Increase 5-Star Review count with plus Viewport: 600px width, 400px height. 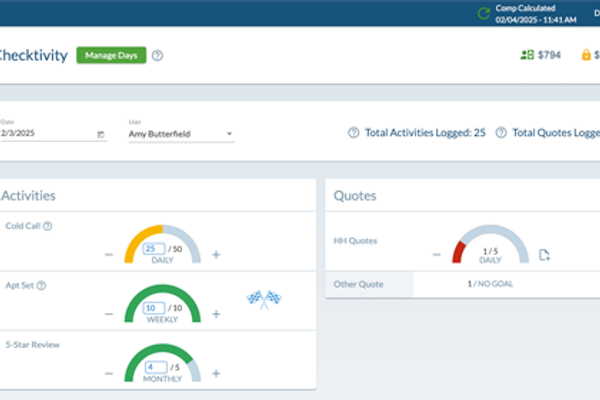(216, 373)
